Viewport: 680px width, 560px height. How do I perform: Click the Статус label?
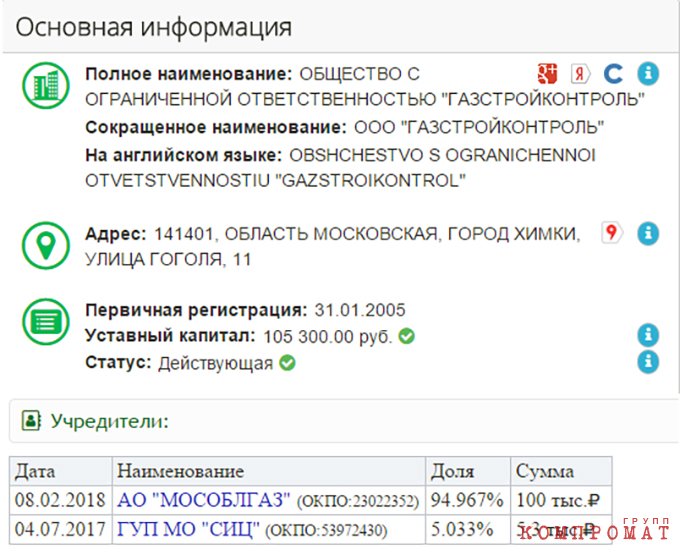pos(118,363)
